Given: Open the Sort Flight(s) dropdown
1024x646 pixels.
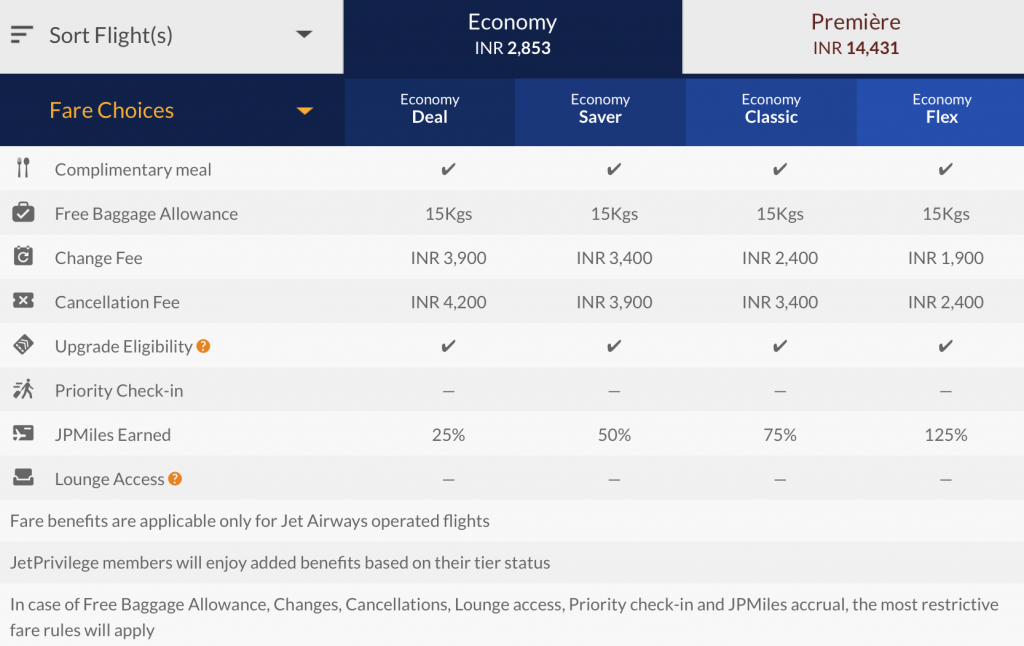Looking at the screenshot, I should 304,35.
